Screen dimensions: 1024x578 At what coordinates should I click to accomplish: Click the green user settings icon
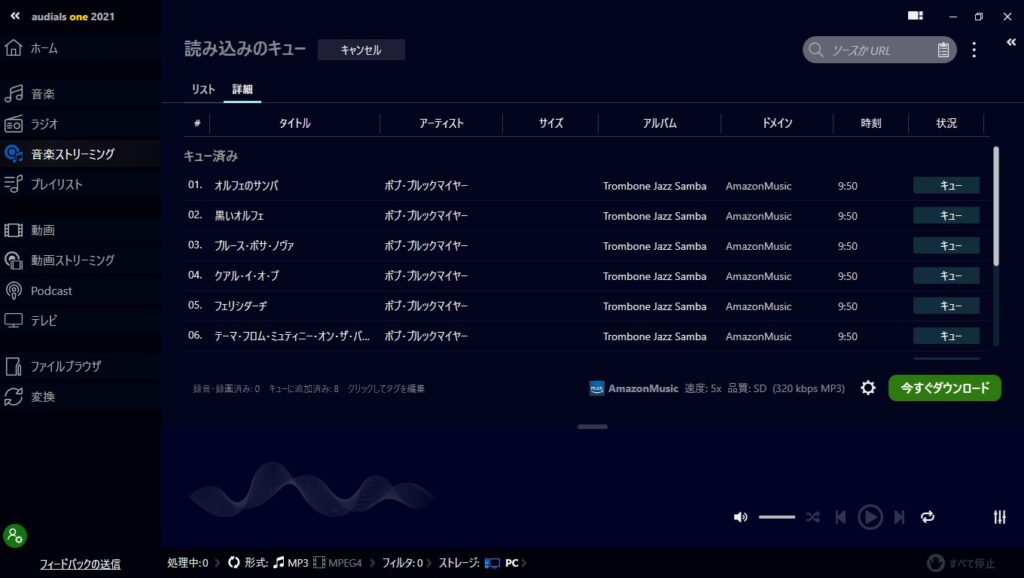[15, 535]
